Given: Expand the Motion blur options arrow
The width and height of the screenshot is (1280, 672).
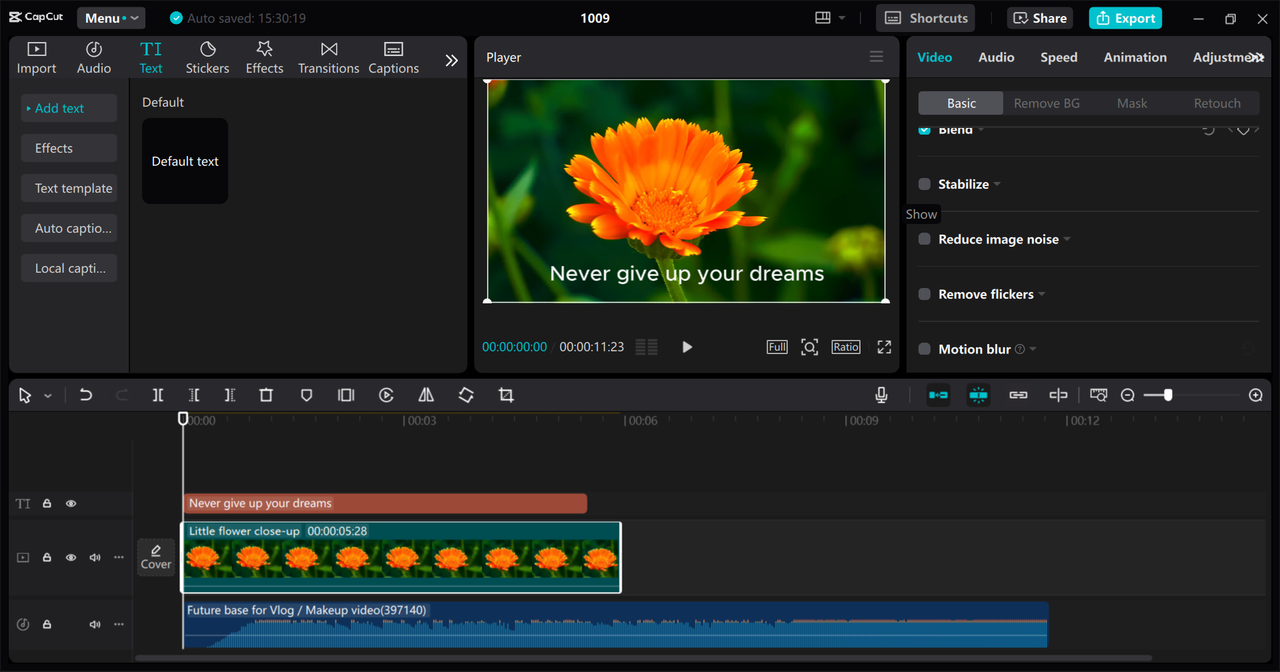Looking at the screenshot, I should (x=1033, y=350).
